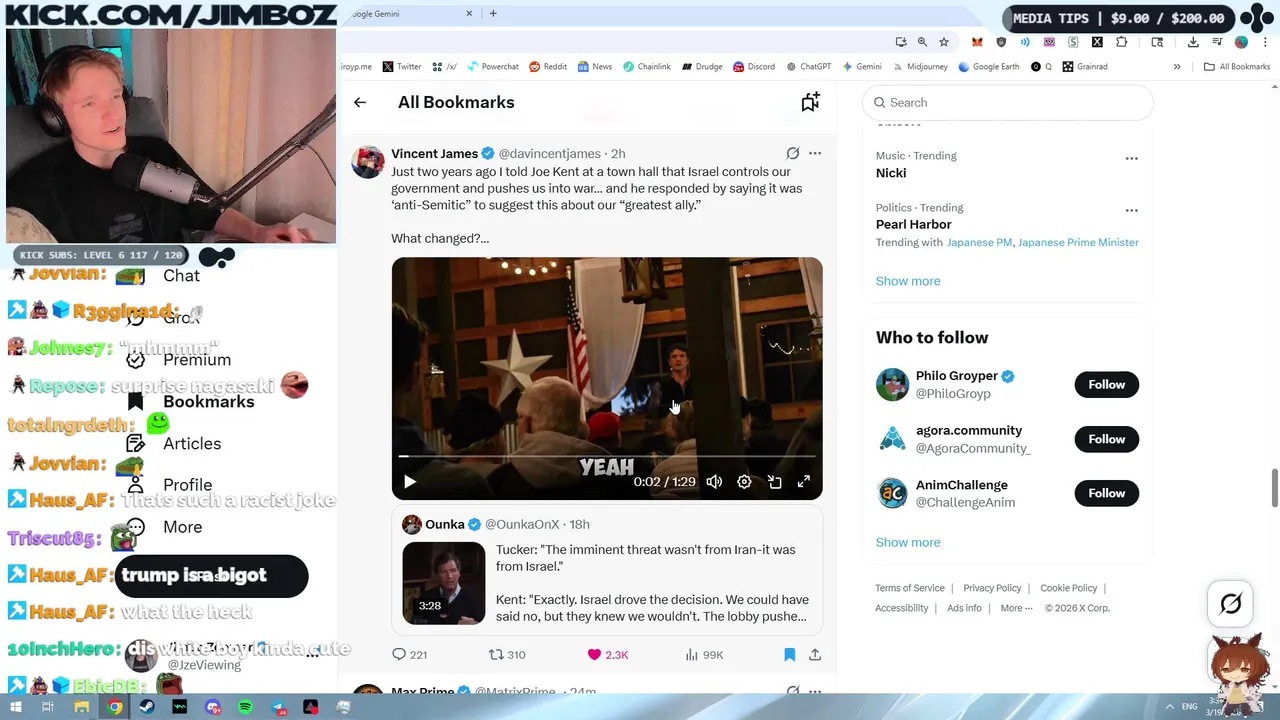Open the more options menu on Vincent James post
The height and width of the screenshot is (720, 1280).
(x=815, y=153)
